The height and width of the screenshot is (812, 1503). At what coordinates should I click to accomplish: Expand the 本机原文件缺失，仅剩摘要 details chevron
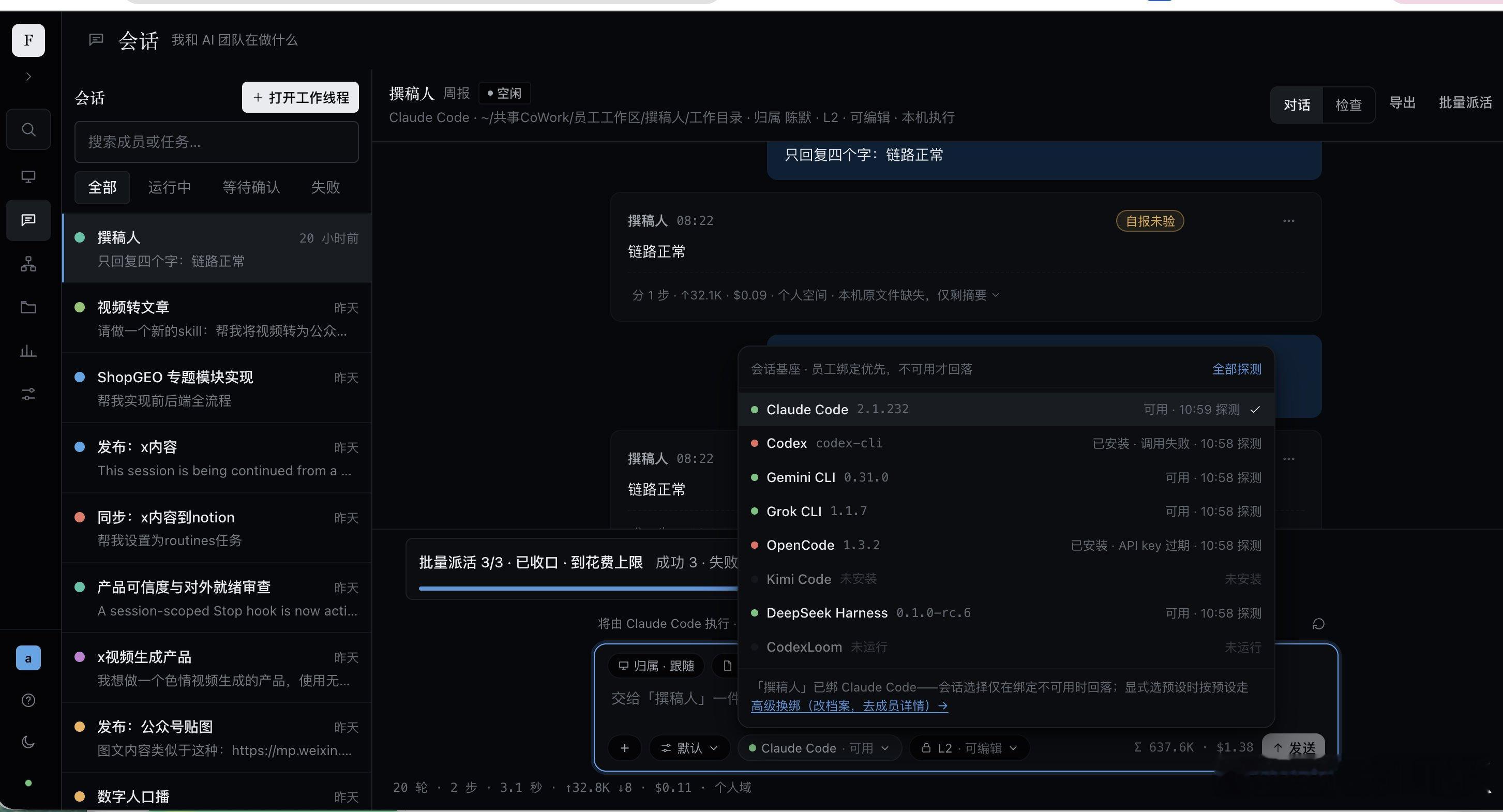996,295
